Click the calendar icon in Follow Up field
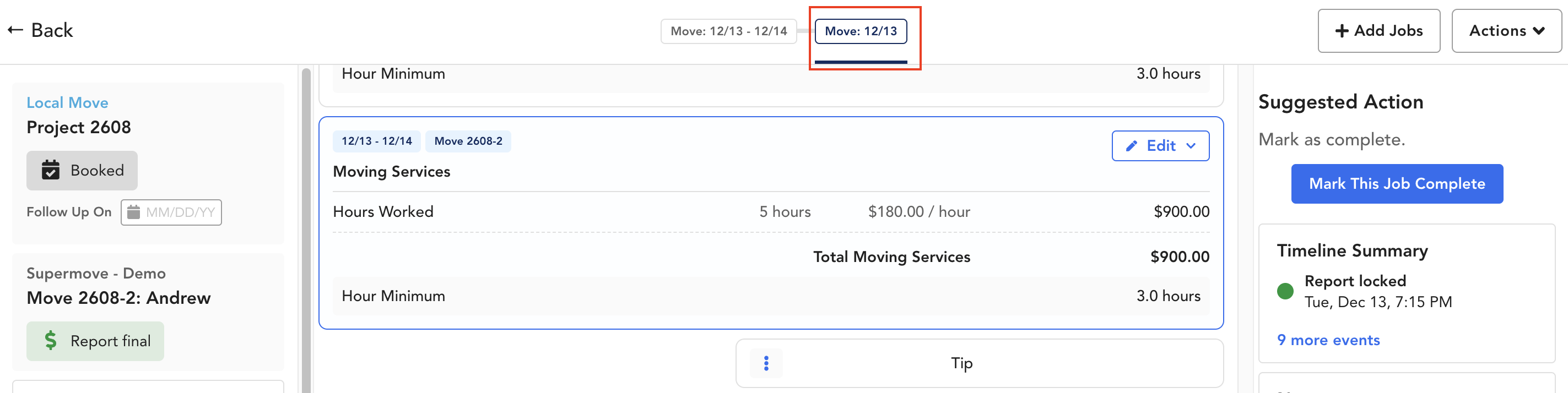This screenshot has height=393, width=1568. click(x=133, y=212)
